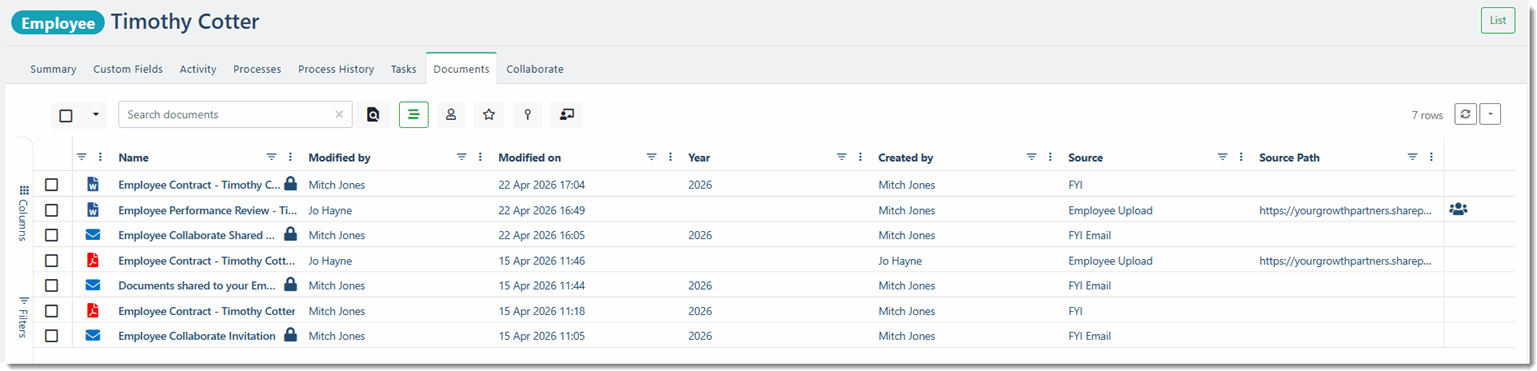This screenshot has height=371, width=1537.
Task: Open Employee Performance Review document name
Action: pyautogui.click(x=208, y=210)
